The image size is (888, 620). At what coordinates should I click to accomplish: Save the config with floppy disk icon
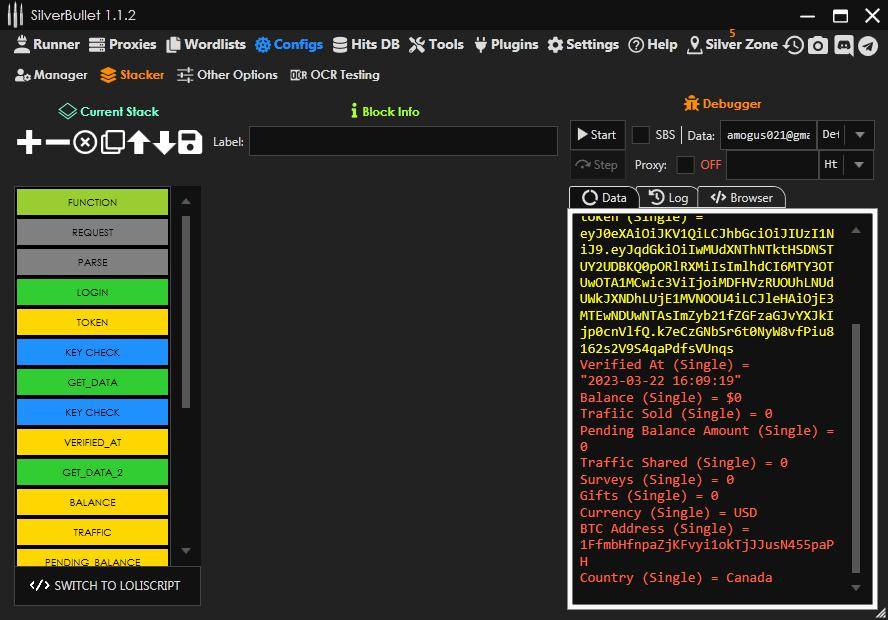190,142
